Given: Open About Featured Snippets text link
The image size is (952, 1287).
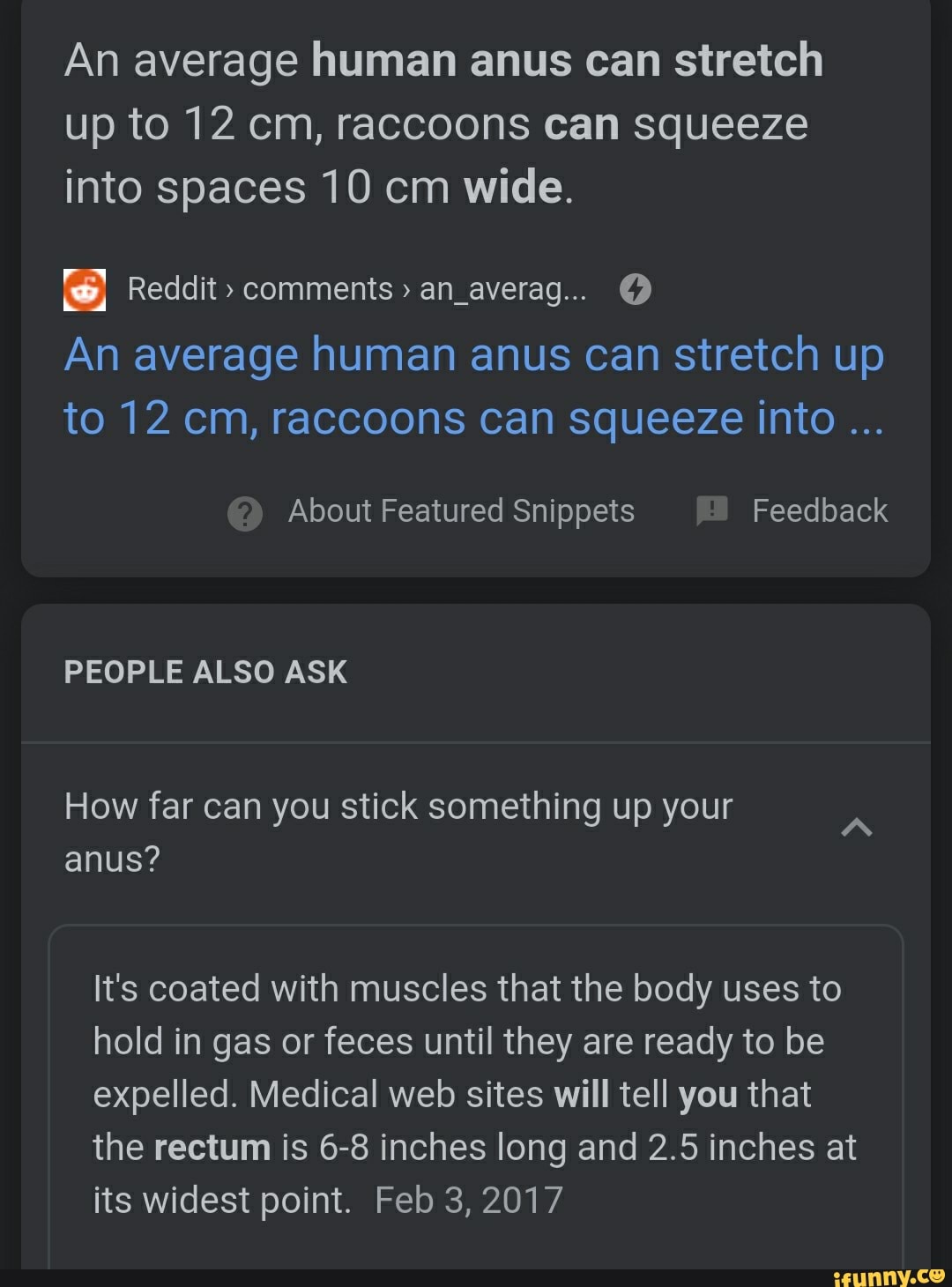Looking at the screenshot, I should click(461, 511).
